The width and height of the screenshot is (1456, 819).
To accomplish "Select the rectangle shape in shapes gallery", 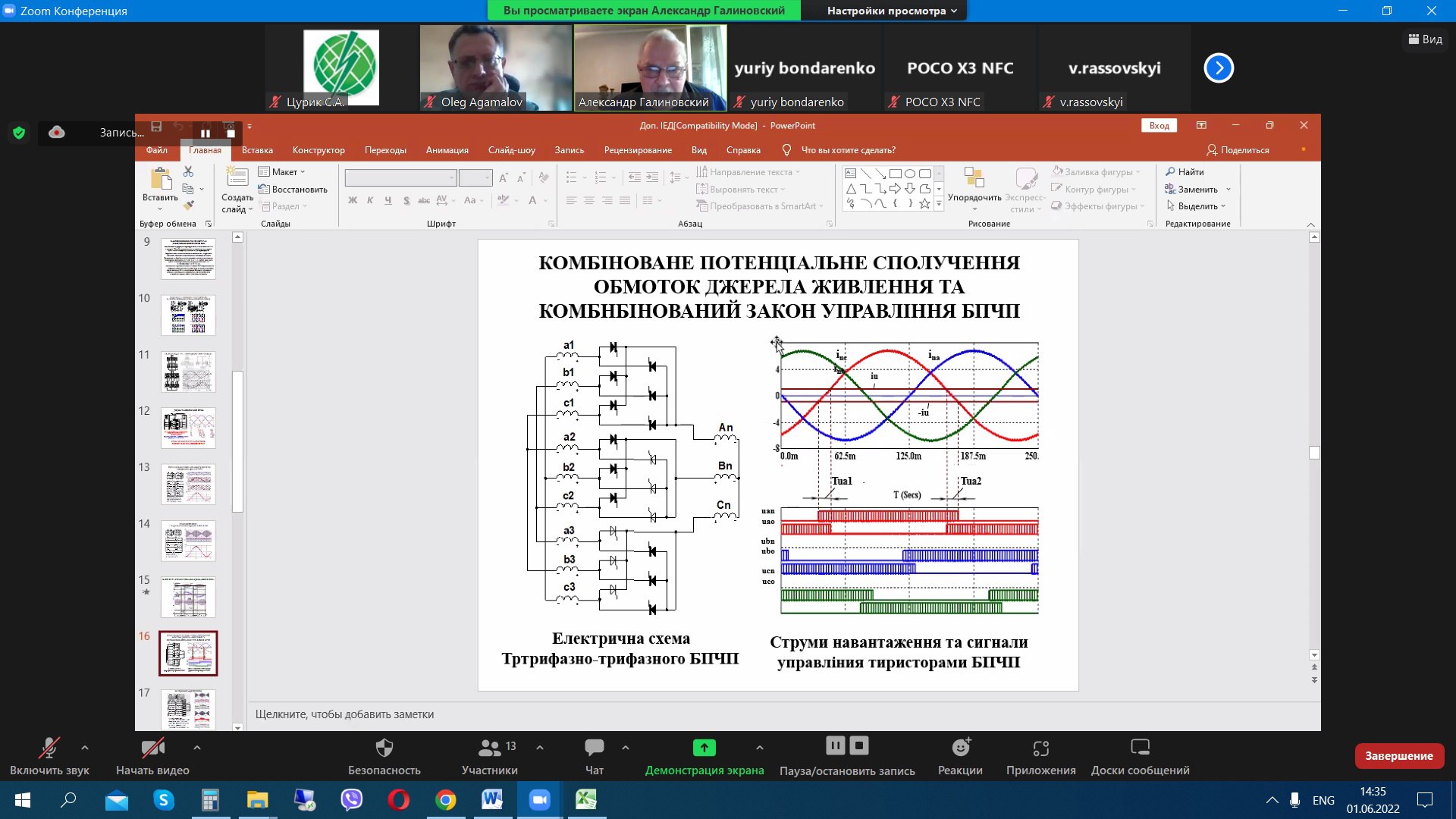I will [x=896, y=174].
